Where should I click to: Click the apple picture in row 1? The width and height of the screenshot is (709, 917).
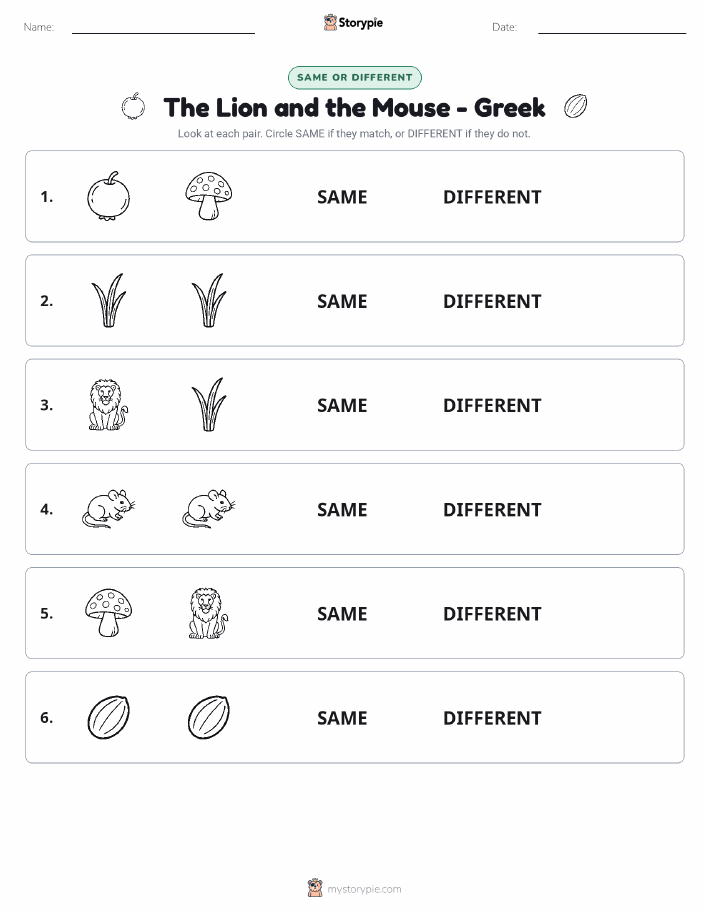click(x=108, y=196)
